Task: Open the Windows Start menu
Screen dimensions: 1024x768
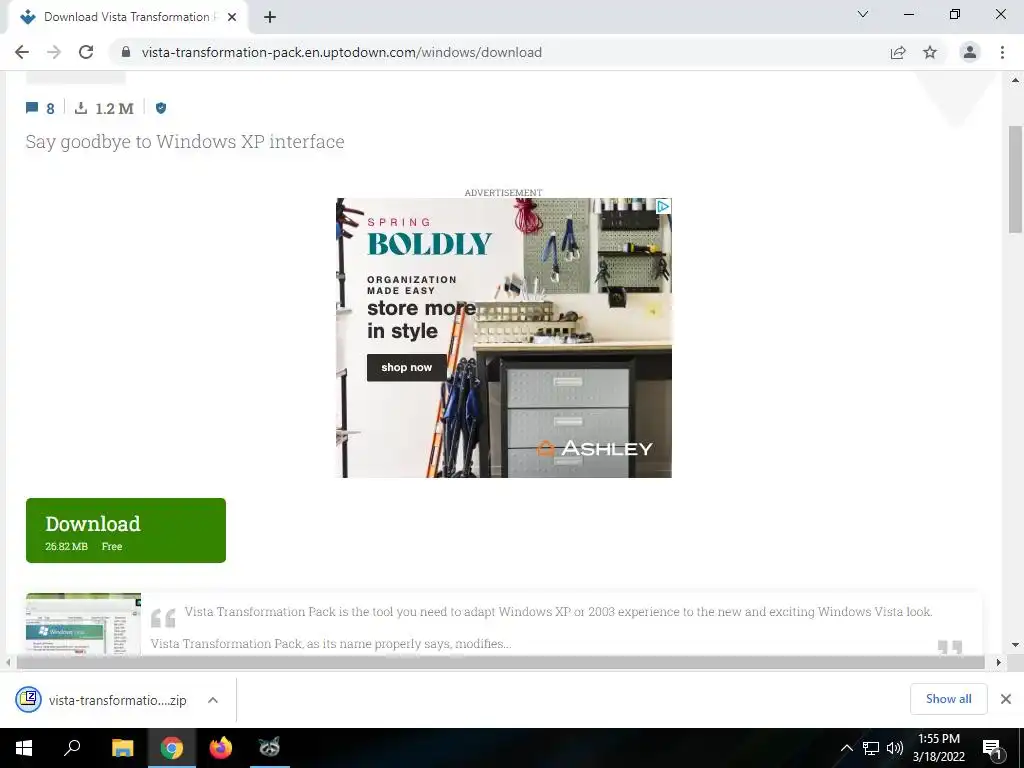Action: [x=24, y=748]
